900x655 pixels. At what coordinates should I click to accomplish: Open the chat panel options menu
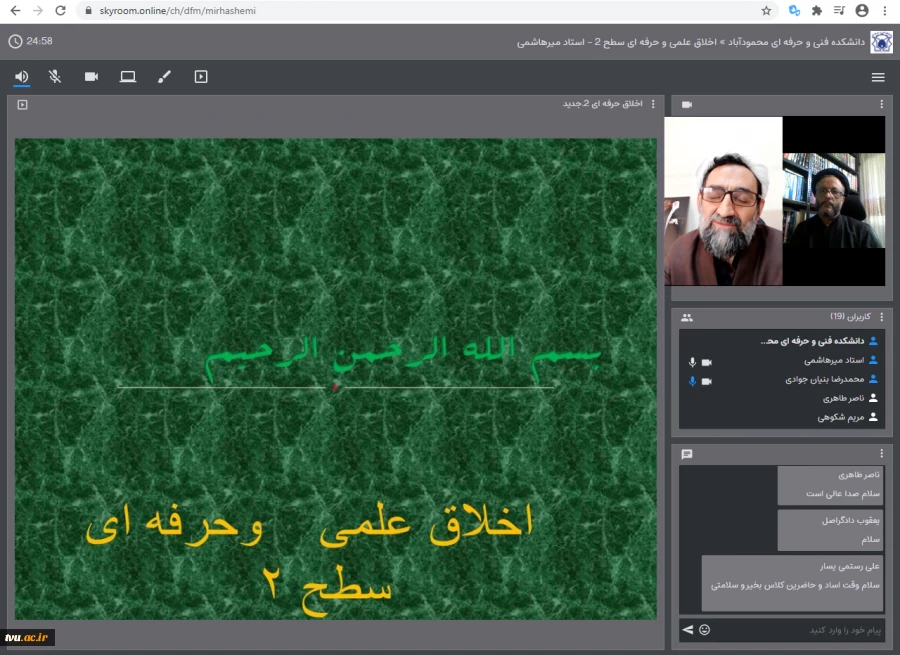[882, 453]
